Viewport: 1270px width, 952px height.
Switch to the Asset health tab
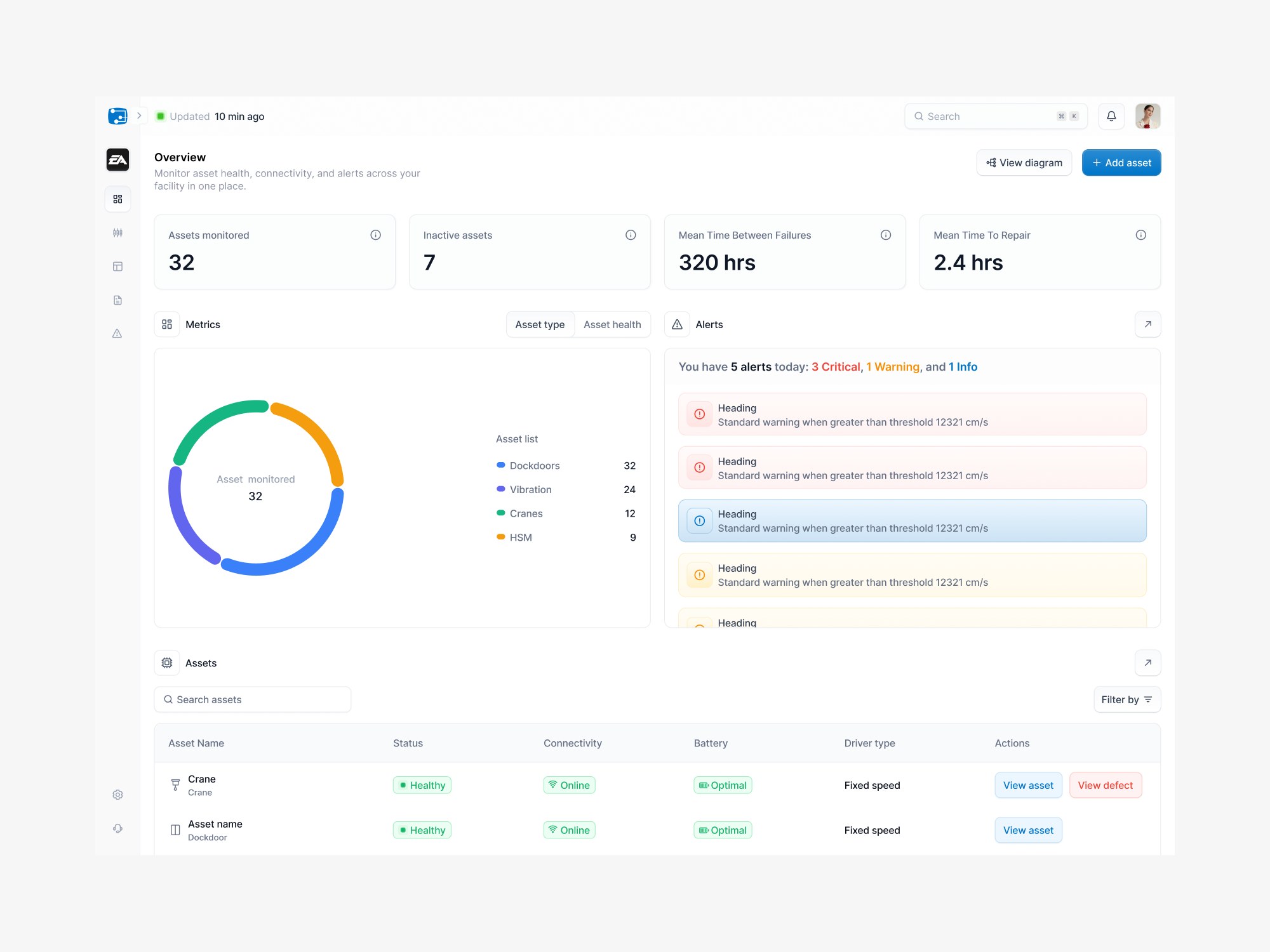[612, 324]
